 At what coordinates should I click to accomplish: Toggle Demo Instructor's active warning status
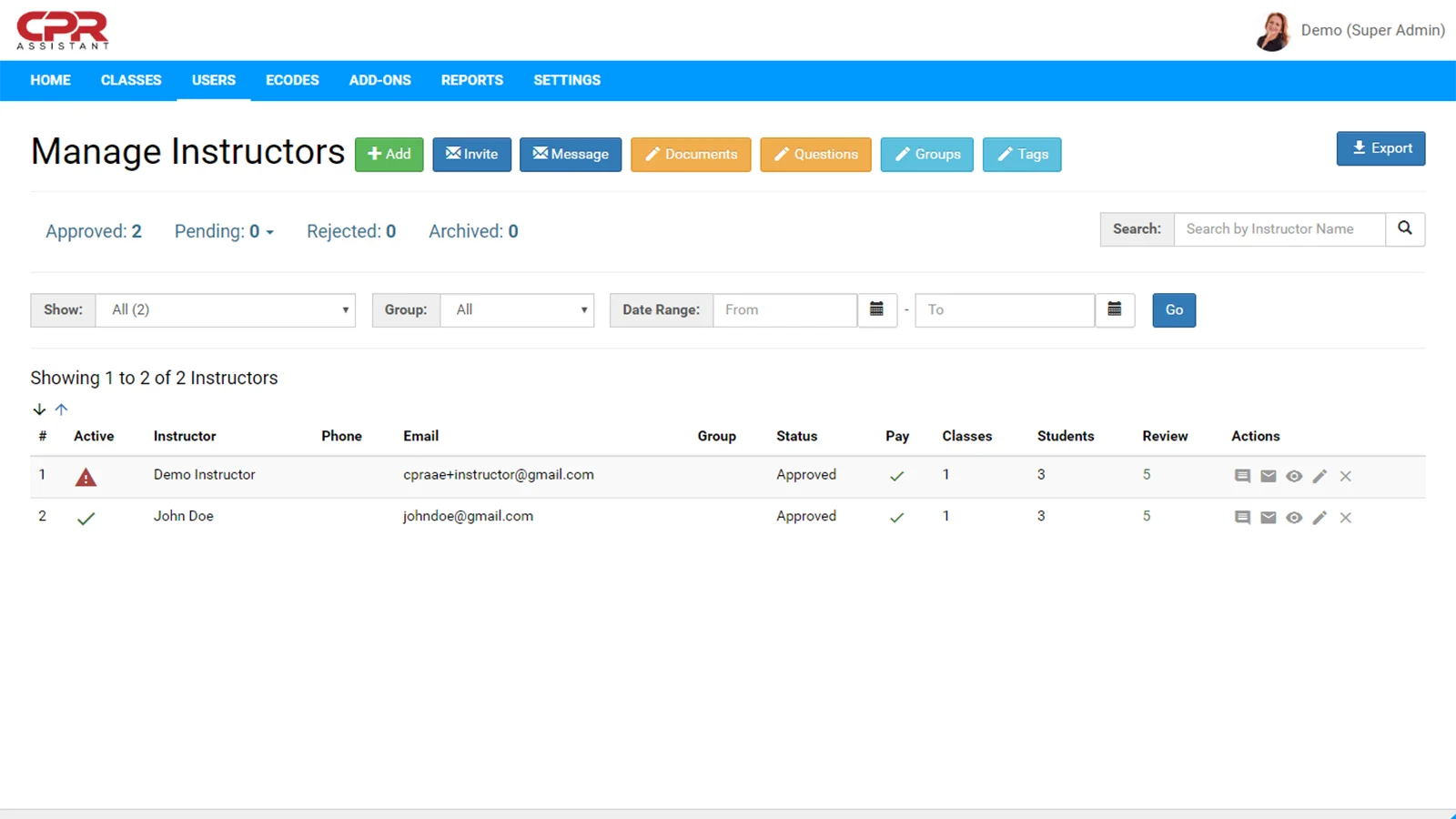pyautogui.click(x=86, y=477)
